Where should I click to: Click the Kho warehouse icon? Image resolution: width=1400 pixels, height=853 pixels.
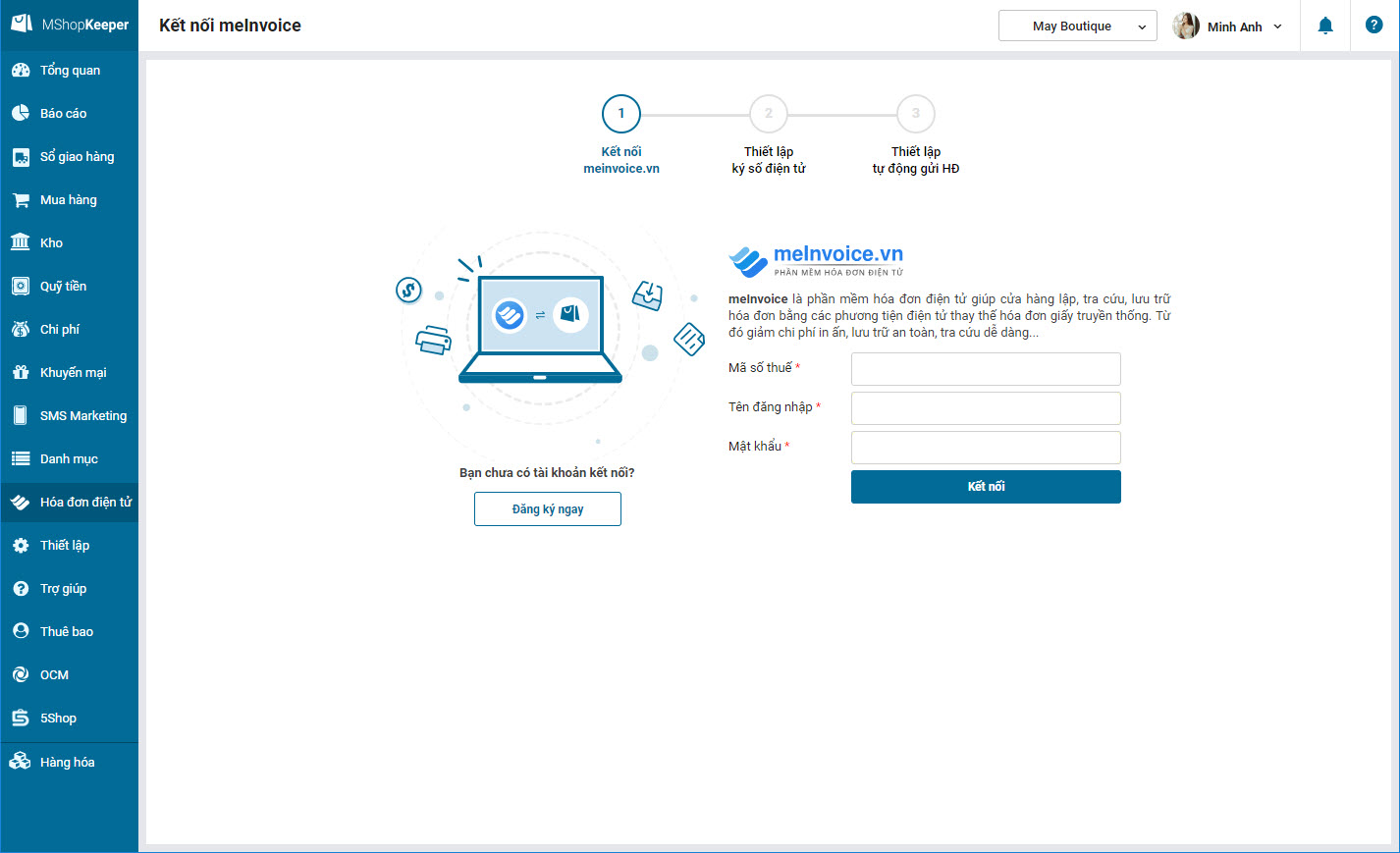coord(21,242)
